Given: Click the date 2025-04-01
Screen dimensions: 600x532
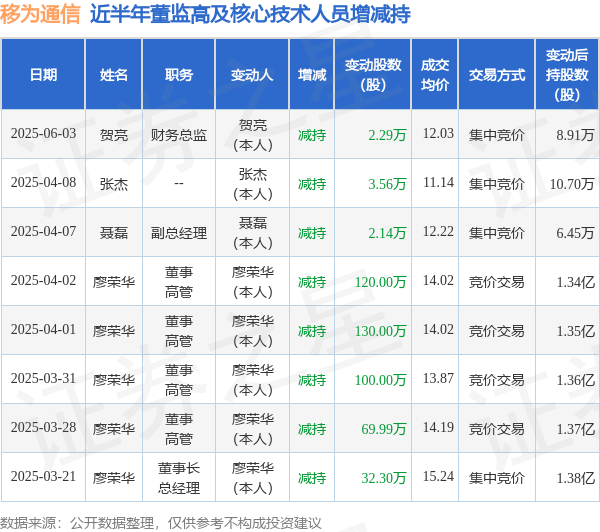Looking at the screenshot, I should [43, 330].
